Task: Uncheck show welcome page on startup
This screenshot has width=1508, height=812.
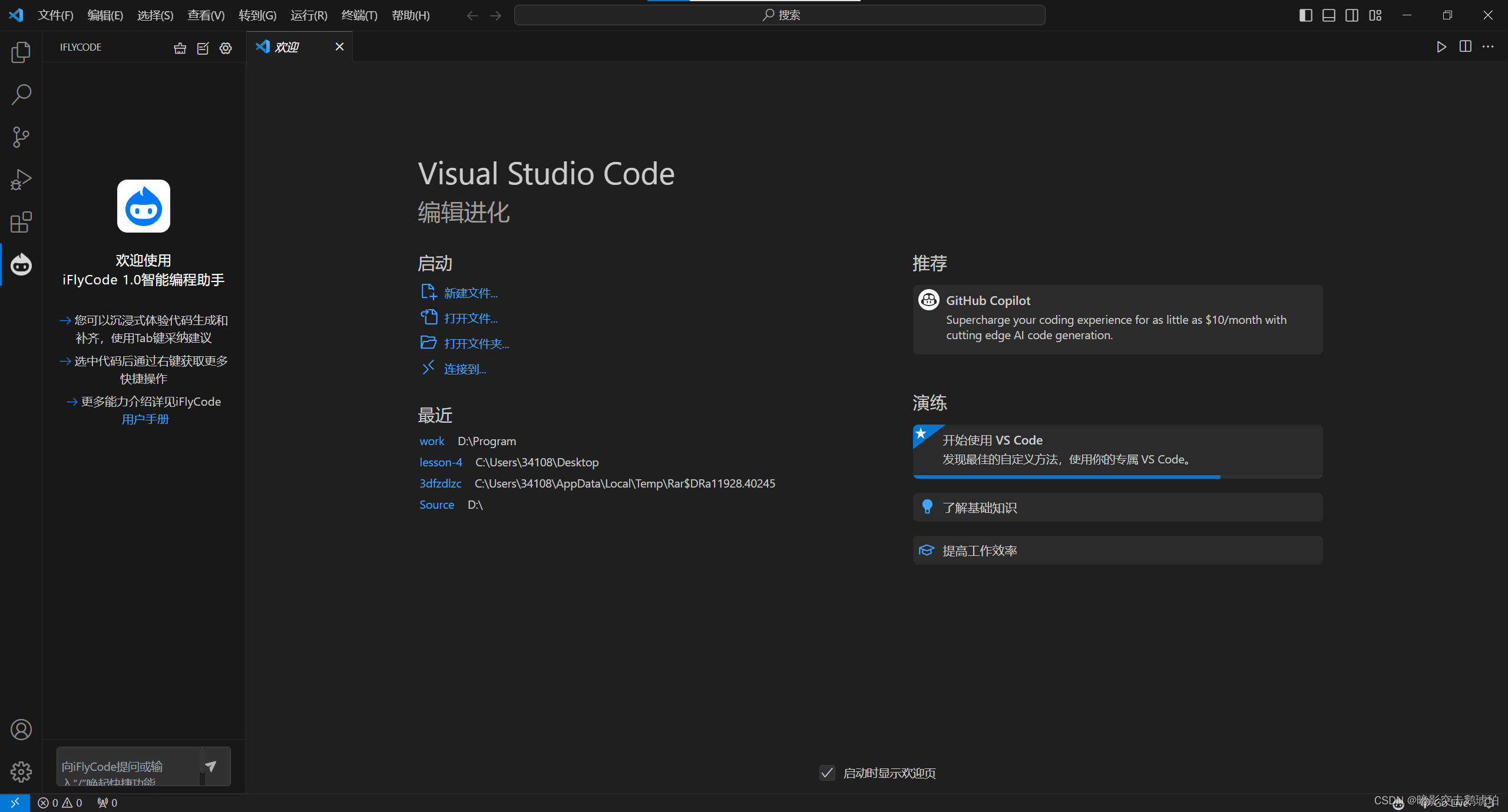Action: click(x=827, y=773)
